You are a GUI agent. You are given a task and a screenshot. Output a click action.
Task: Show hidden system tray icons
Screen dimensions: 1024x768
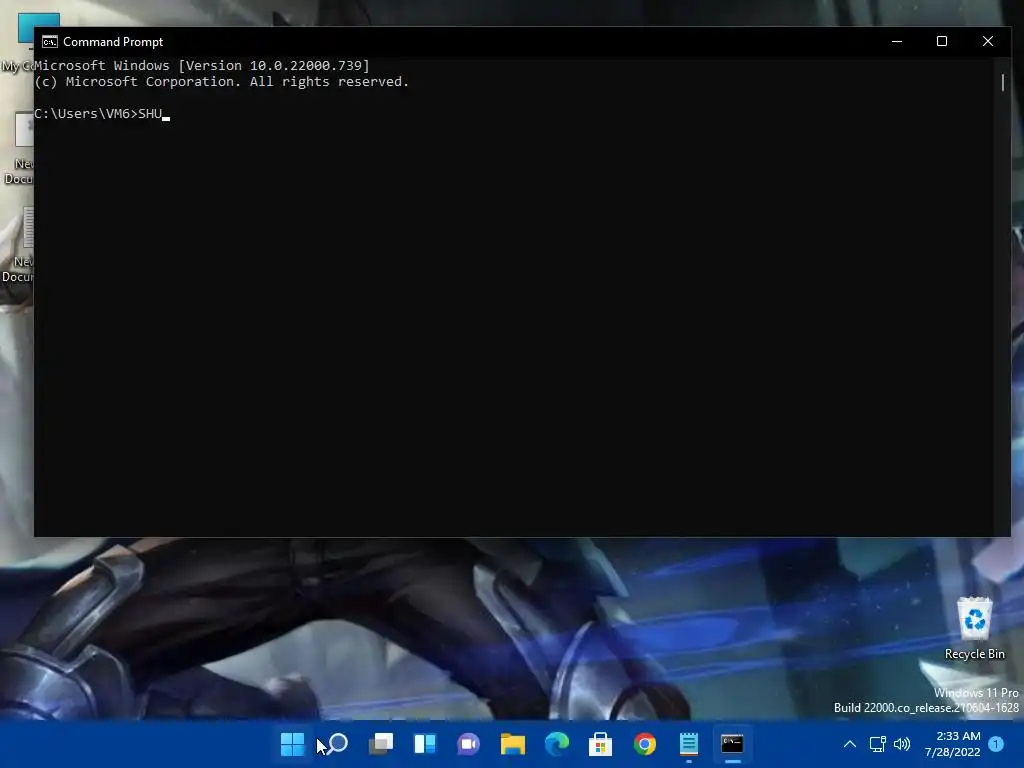click(x=850, y=744)
